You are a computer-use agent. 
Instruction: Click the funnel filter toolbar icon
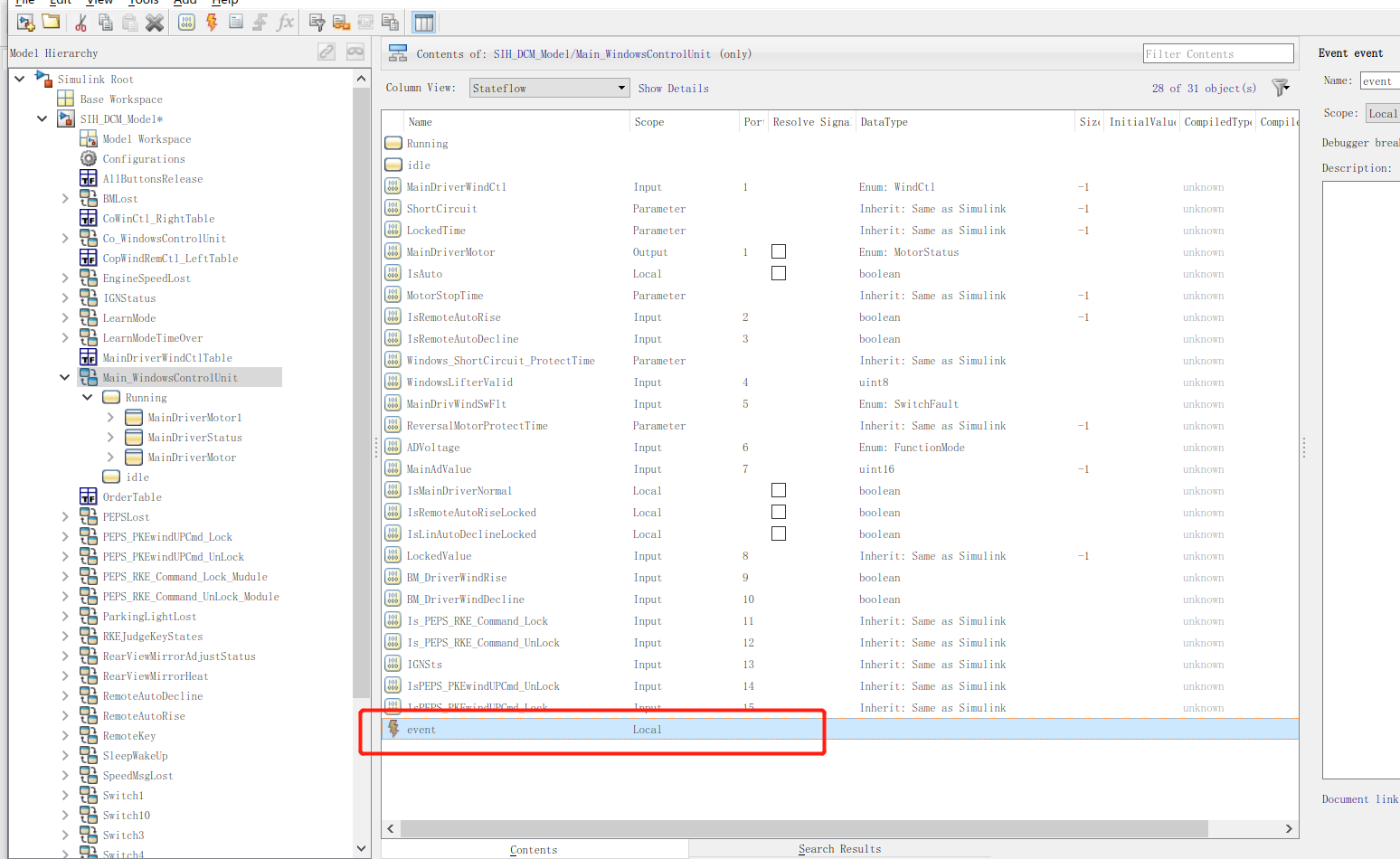(317, 22)
